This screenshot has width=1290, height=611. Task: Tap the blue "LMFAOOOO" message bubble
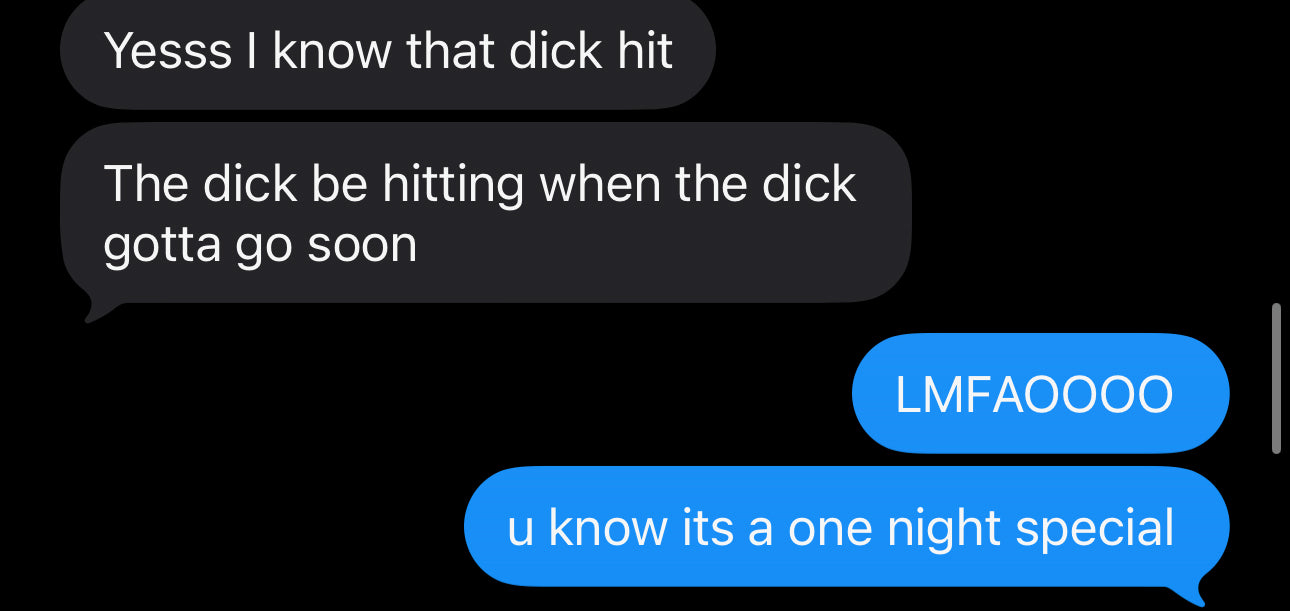click(x=1040, y=394)
